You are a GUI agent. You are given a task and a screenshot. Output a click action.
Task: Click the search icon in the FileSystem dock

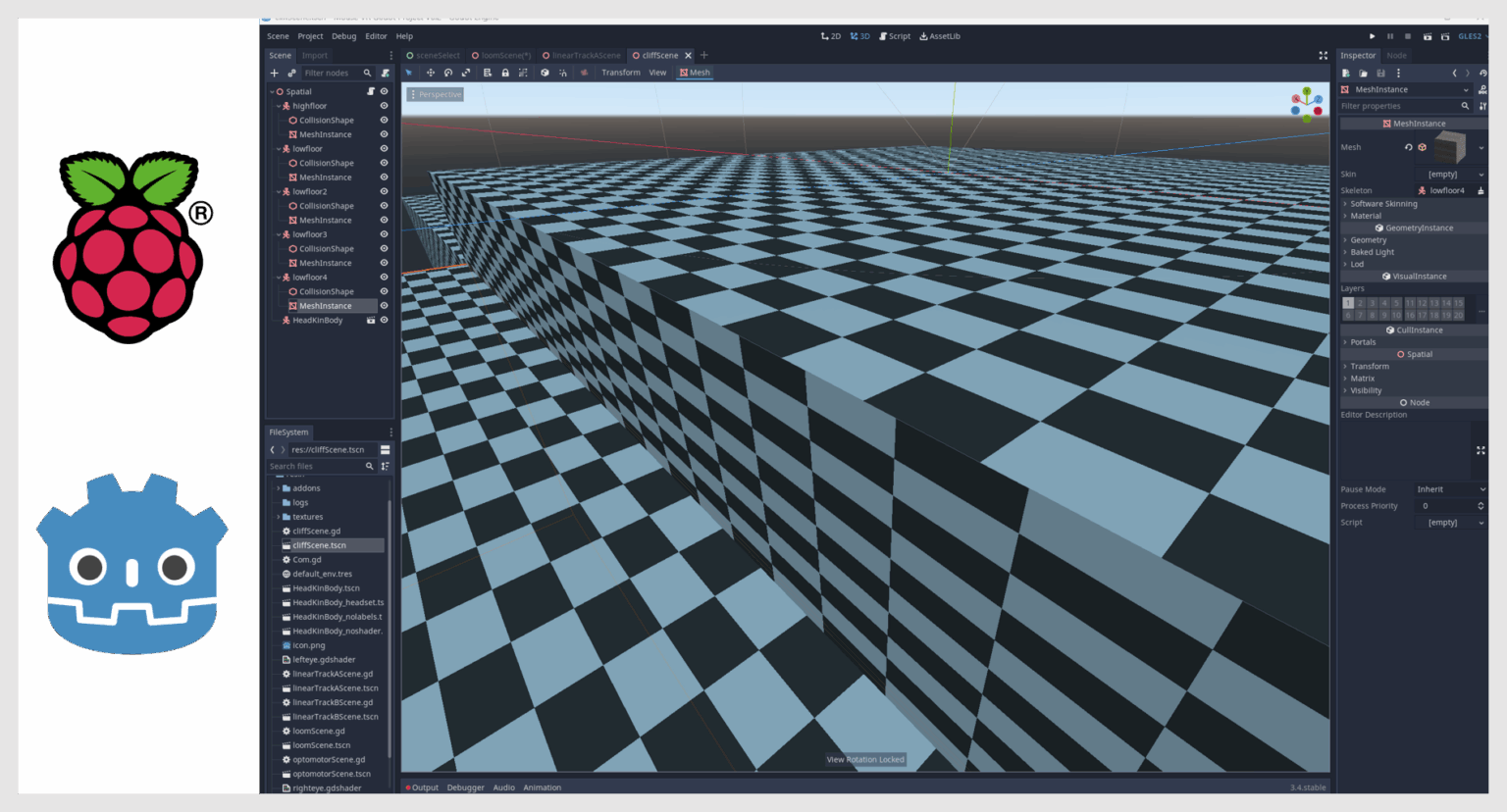[369, 466]
